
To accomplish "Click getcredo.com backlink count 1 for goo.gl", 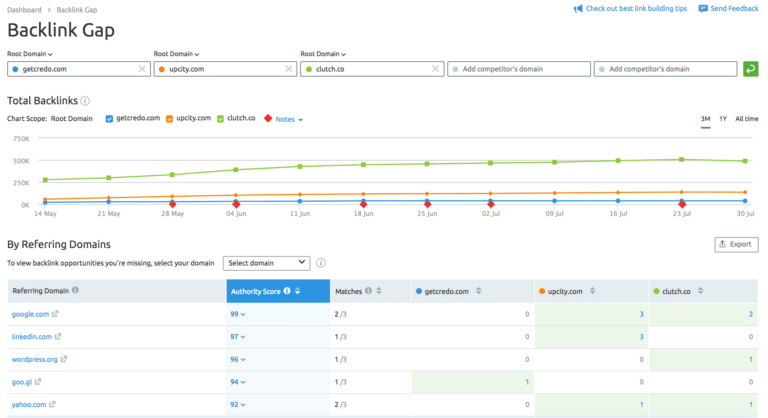I will point(527,382).
